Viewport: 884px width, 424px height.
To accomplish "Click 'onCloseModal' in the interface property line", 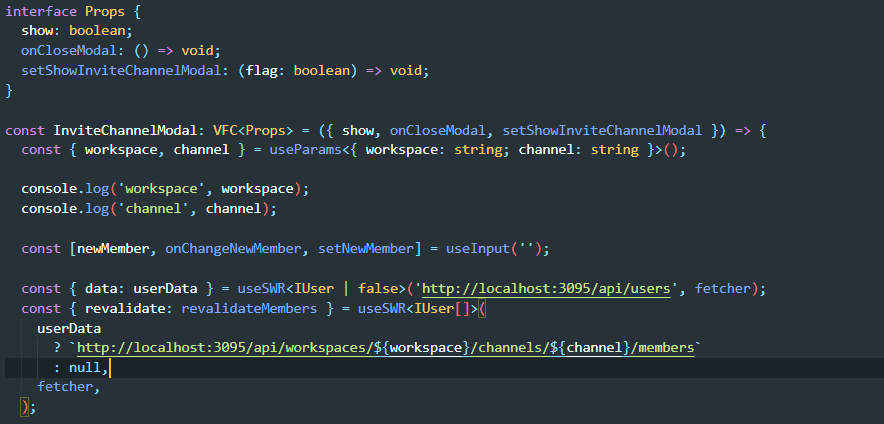I will coord(69,51).
